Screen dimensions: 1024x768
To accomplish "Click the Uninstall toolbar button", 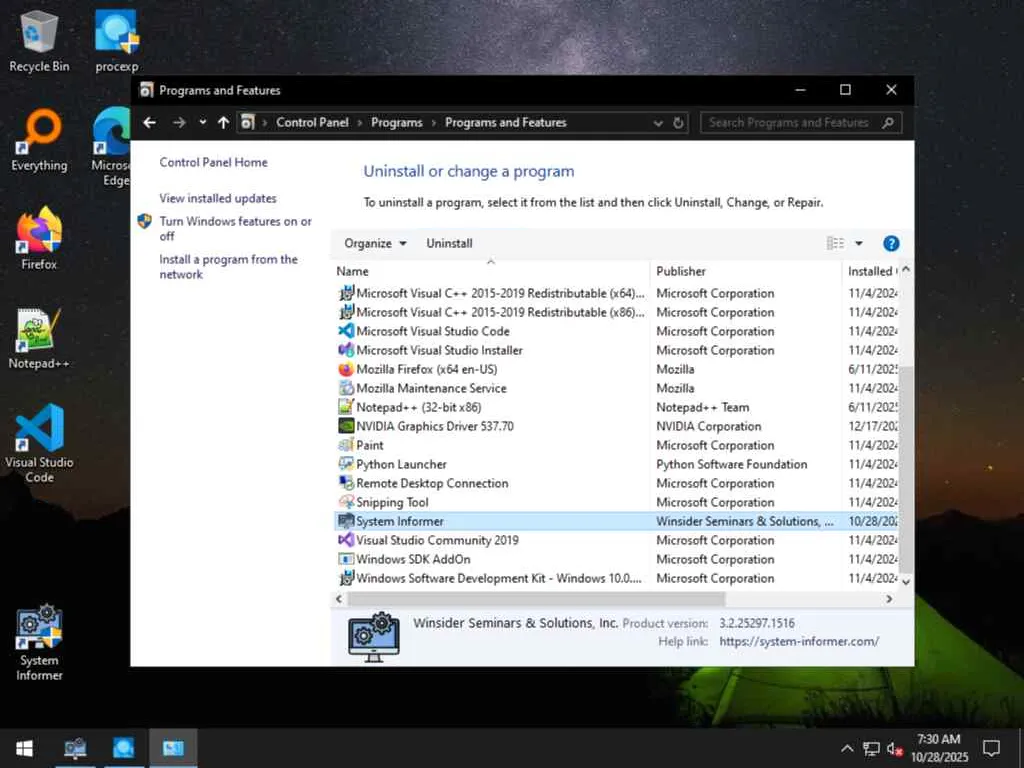I will pos(449,244).
